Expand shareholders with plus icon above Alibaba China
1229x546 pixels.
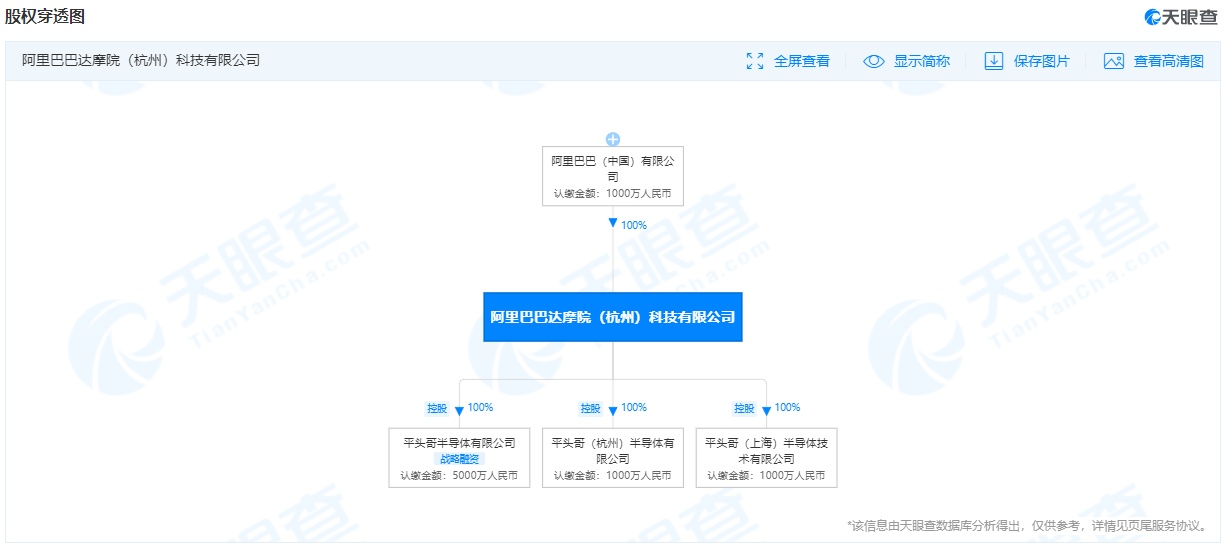[x=613, y=139]
